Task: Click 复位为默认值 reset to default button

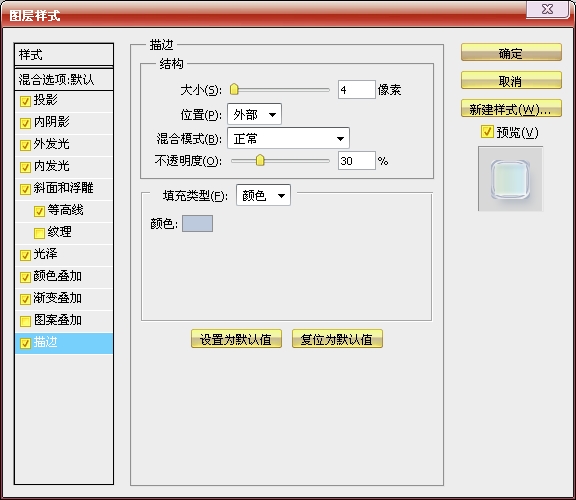Action: [x=337, y=339]
